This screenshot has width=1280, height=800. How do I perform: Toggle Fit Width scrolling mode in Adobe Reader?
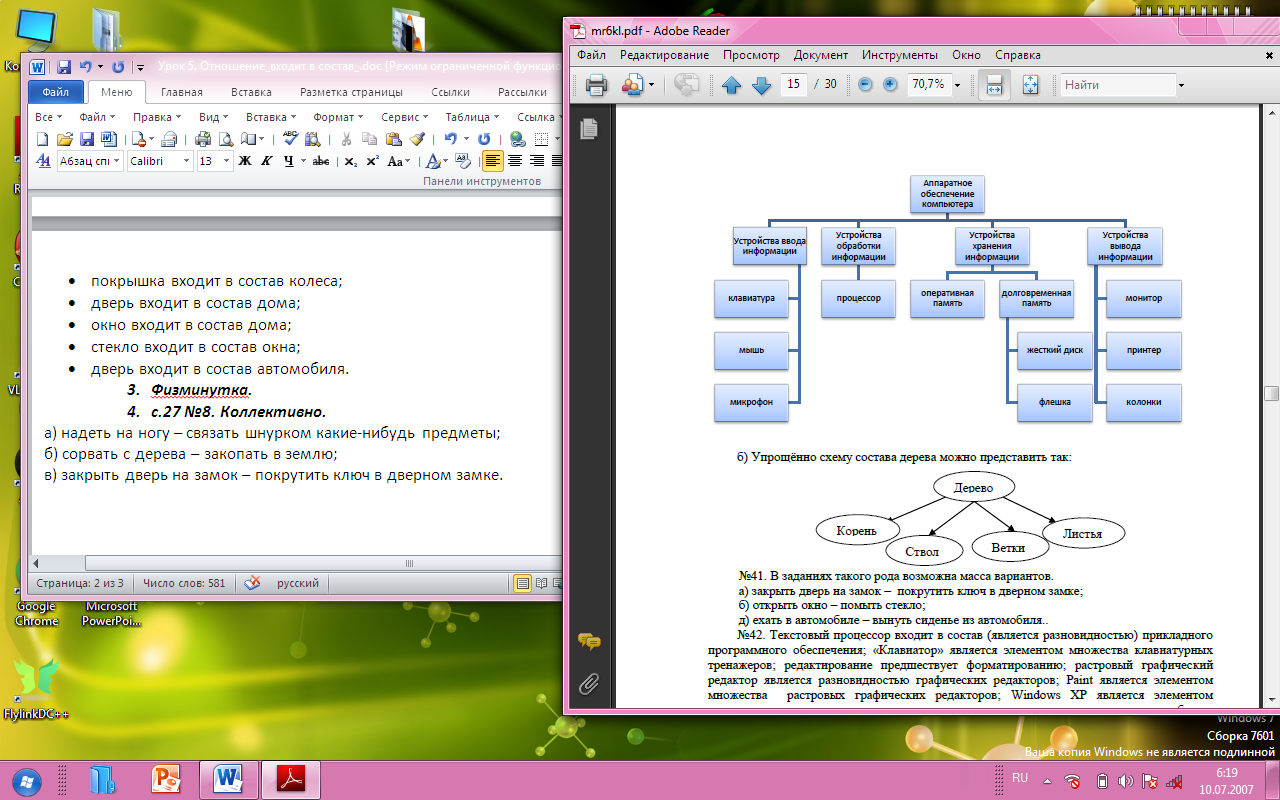tap(994, 85)
